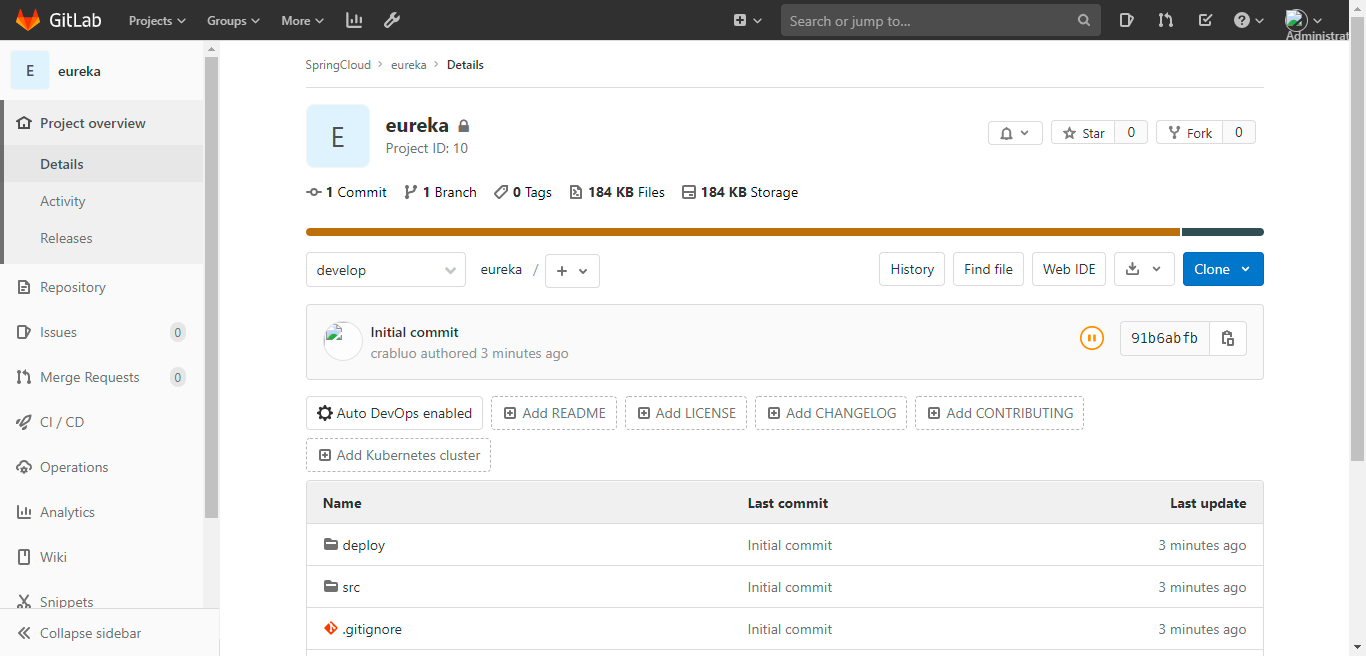Focus the Search or jump to field

pos(940,20)
